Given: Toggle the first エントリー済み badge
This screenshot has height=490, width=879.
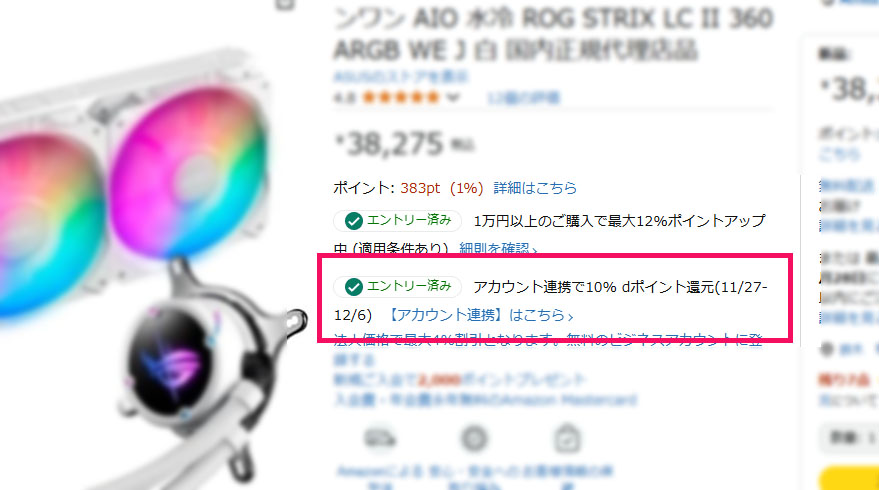Looking at the screenshot, I should (x=397, y=221).
